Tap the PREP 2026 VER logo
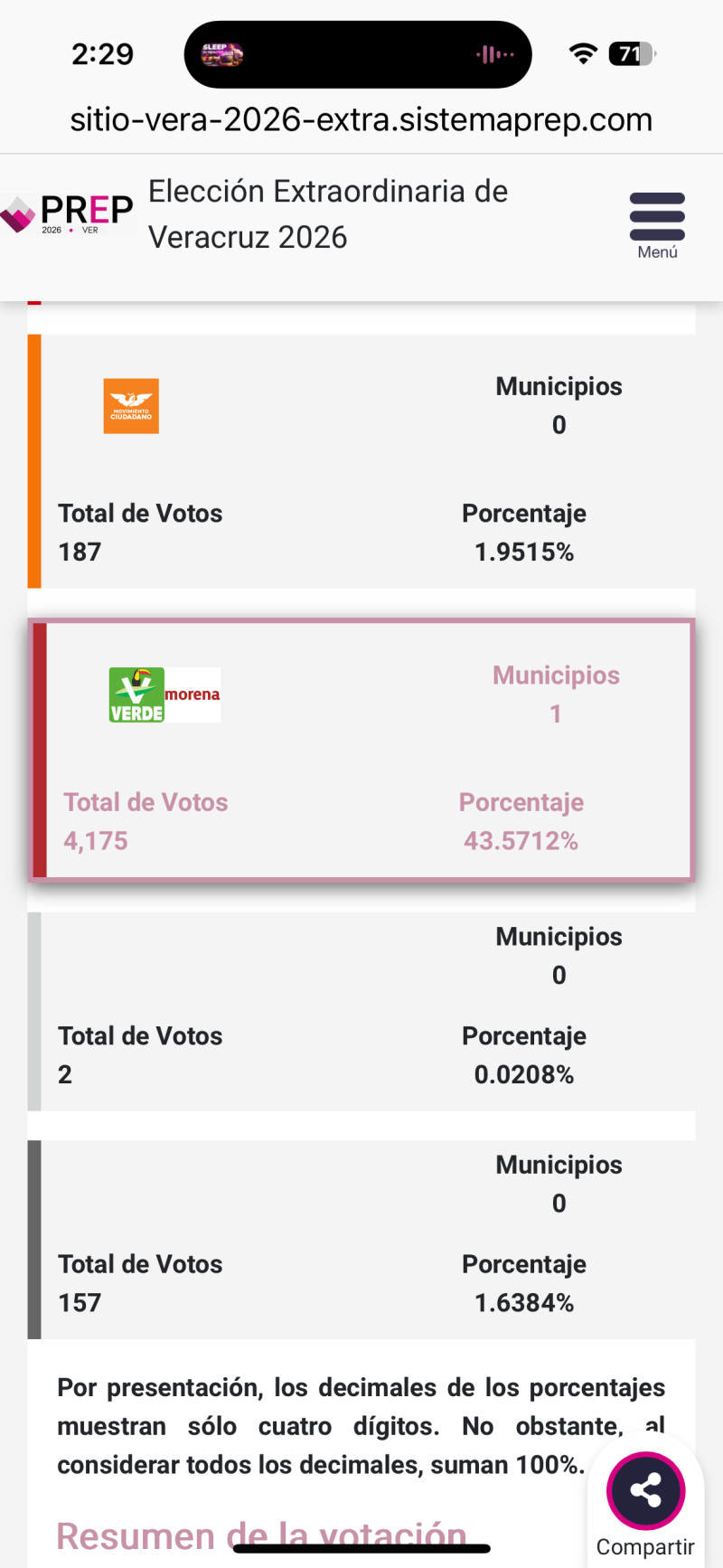 coord(69,214)
